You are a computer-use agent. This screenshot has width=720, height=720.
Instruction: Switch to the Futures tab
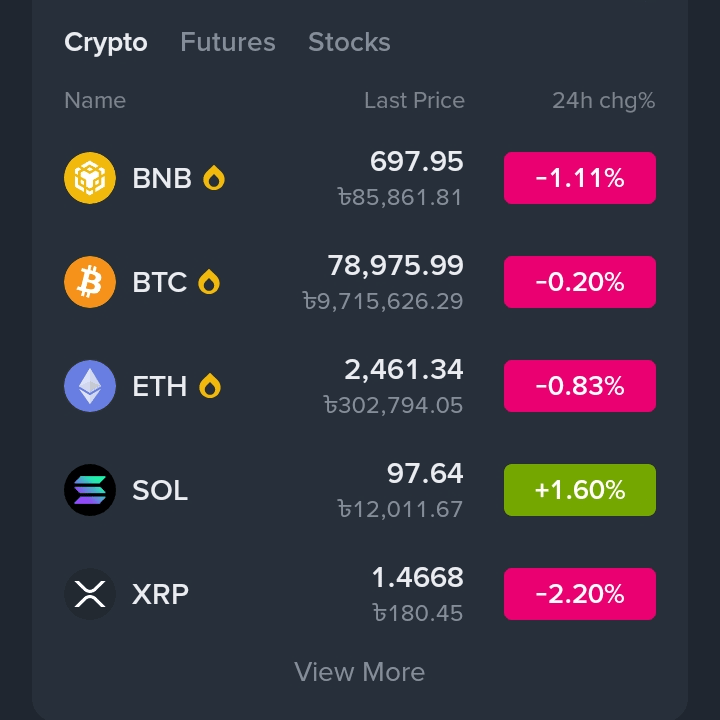pos(228,42)
